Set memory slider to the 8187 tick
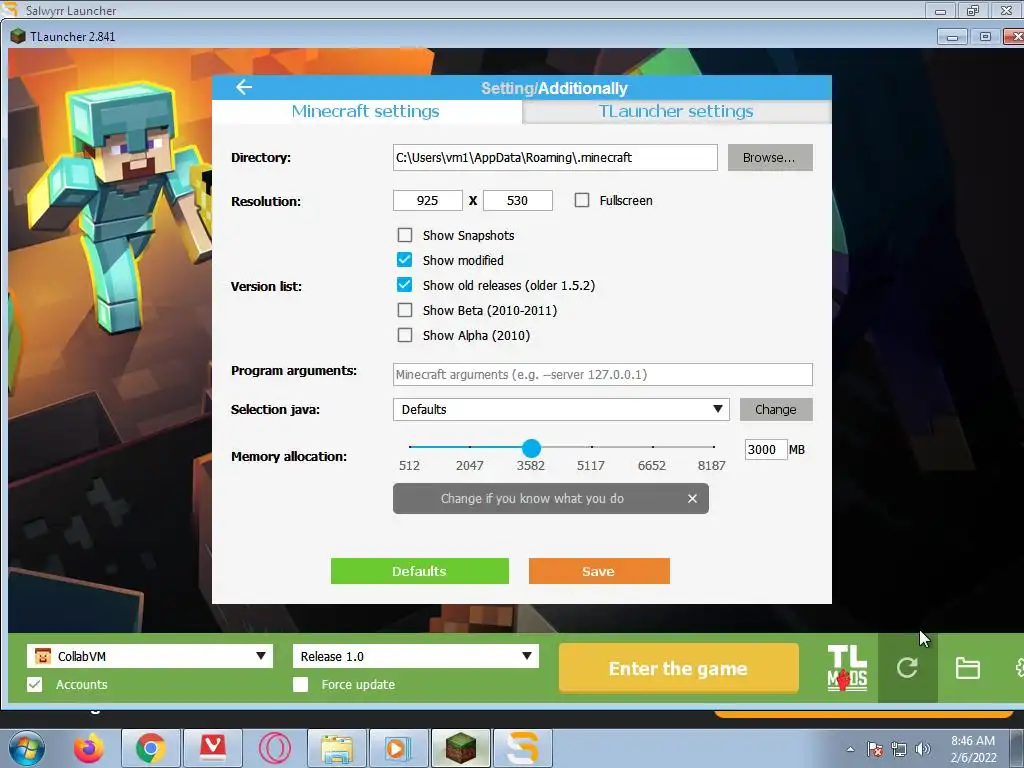1024x768 pixels. click(714, 447)
